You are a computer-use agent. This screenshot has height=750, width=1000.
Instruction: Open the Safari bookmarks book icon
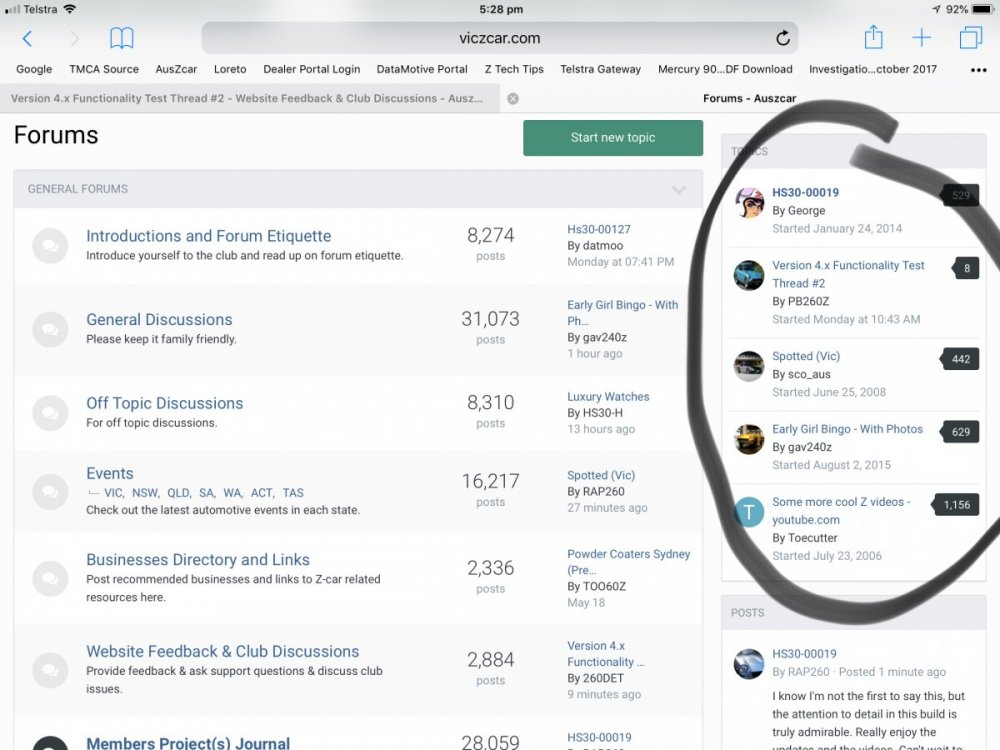tap(122, 39)
